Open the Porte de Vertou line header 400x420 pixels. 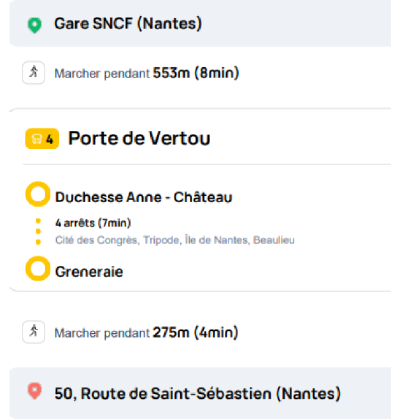pyautogui.click(x=200, y=139)
